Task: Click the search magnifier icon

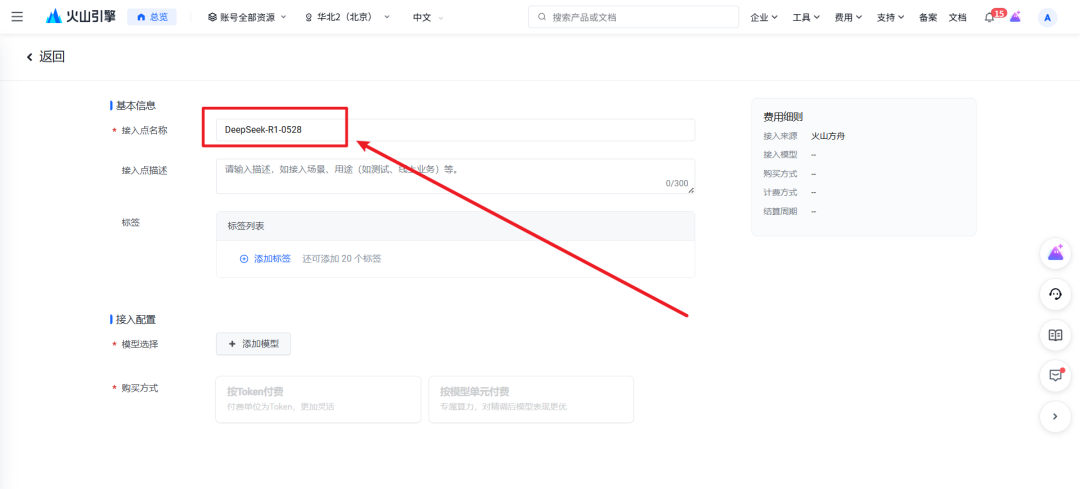Action: 542,17
